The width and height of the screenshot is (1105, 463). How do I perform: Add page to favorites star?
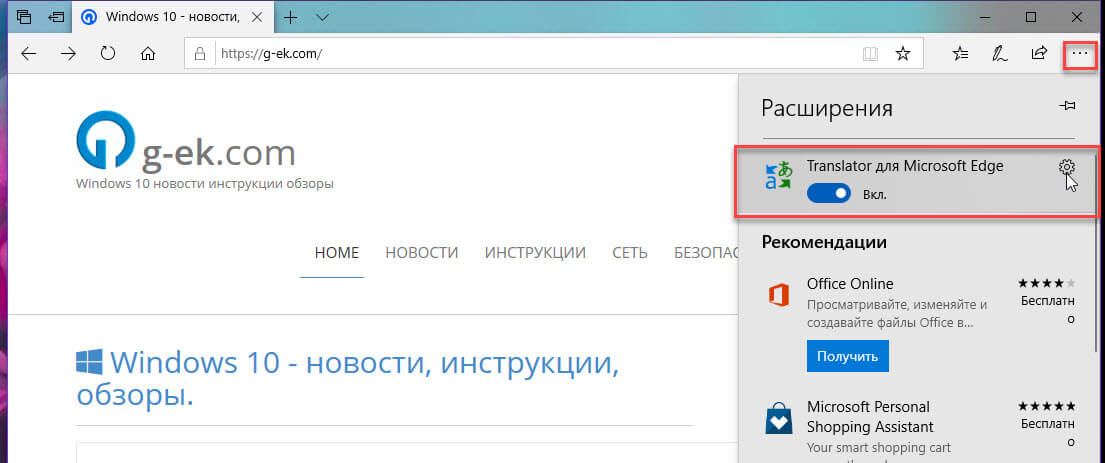click(x=903, y=54)
